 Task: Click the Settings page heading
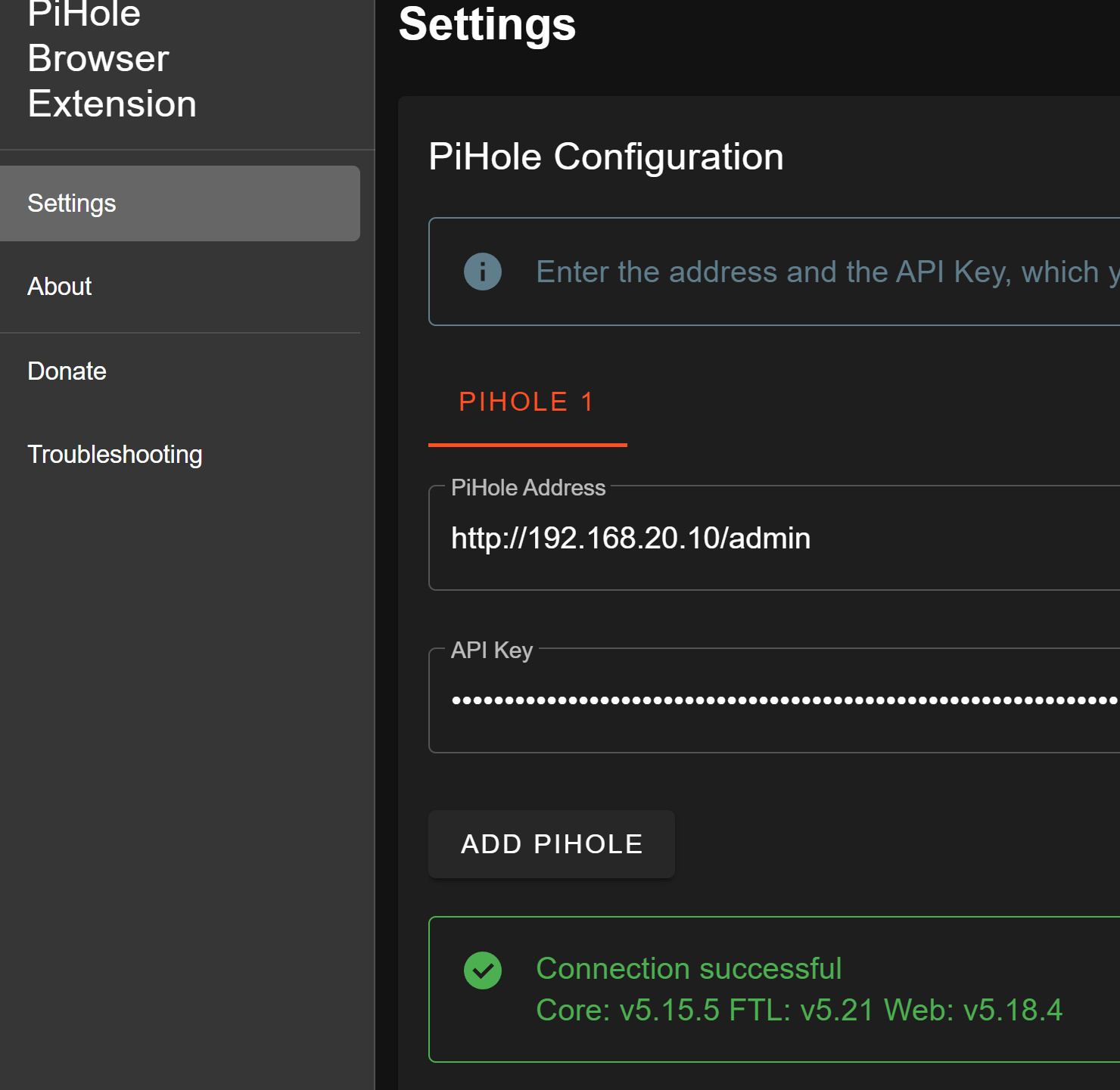(x=487, y=25)
